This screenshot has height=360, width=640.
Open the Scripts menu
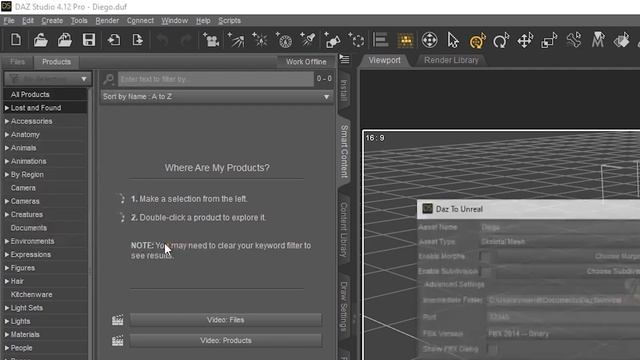(229, 20)
